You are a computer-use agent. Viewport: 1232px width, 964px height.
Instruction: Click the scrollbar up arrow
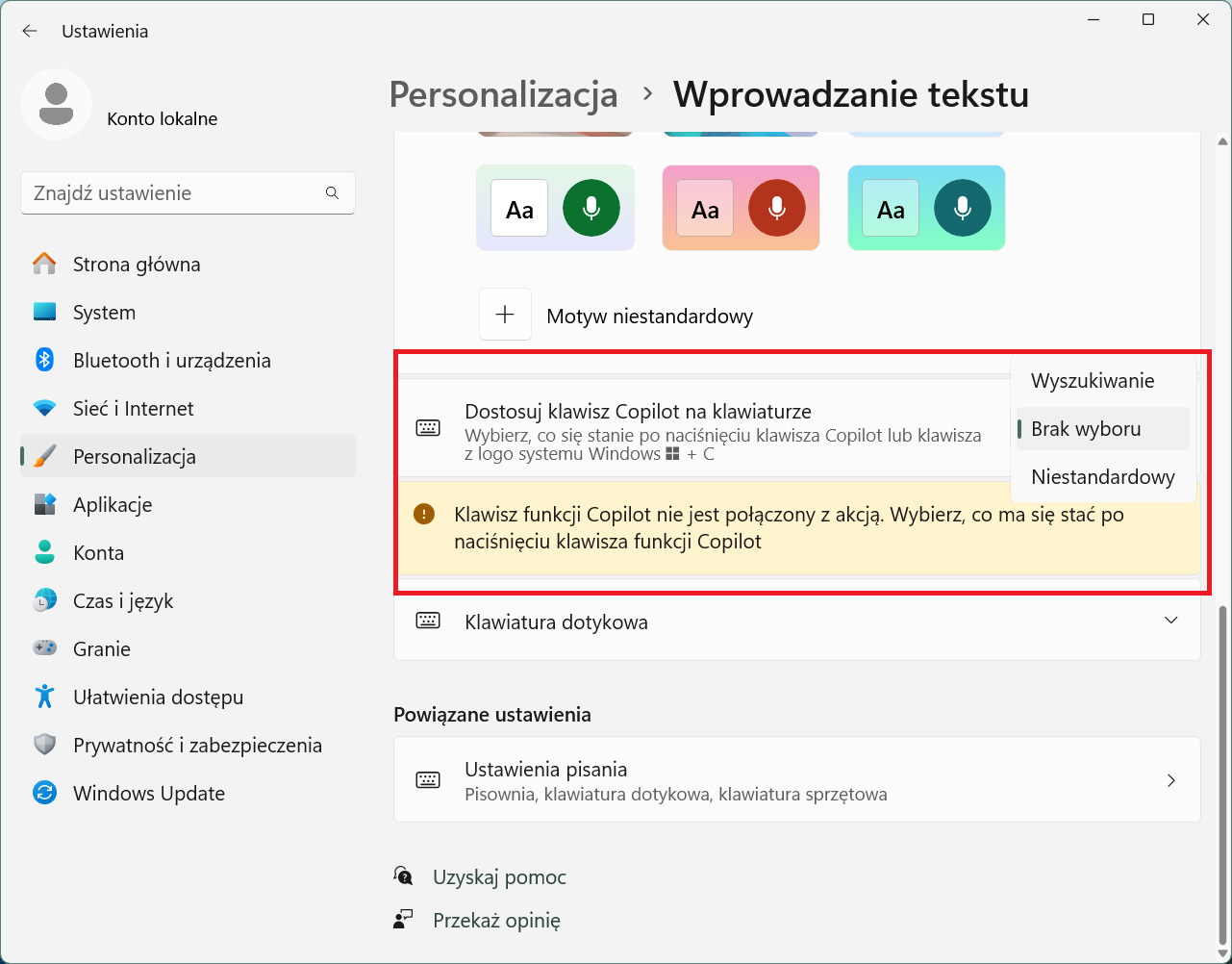(1222, 141)
